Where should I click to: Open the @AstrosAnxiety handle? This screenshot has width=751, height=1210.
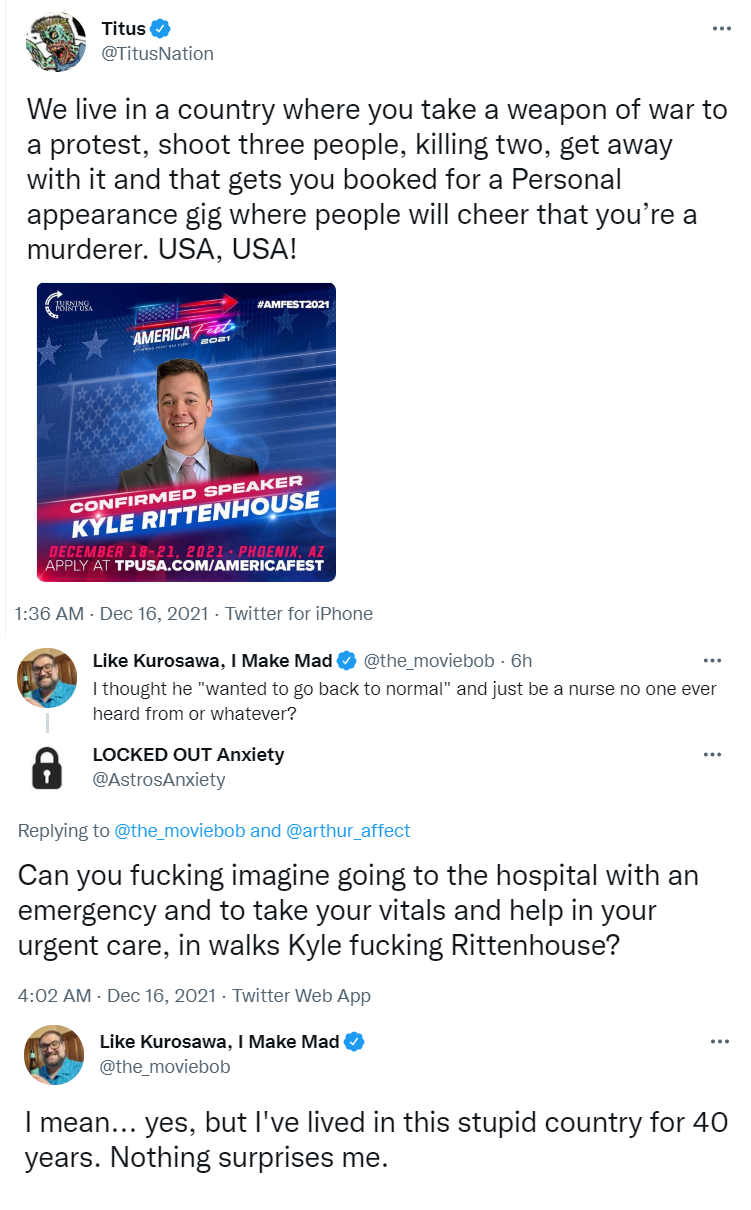pyautogui.click(x=159, y=779)
